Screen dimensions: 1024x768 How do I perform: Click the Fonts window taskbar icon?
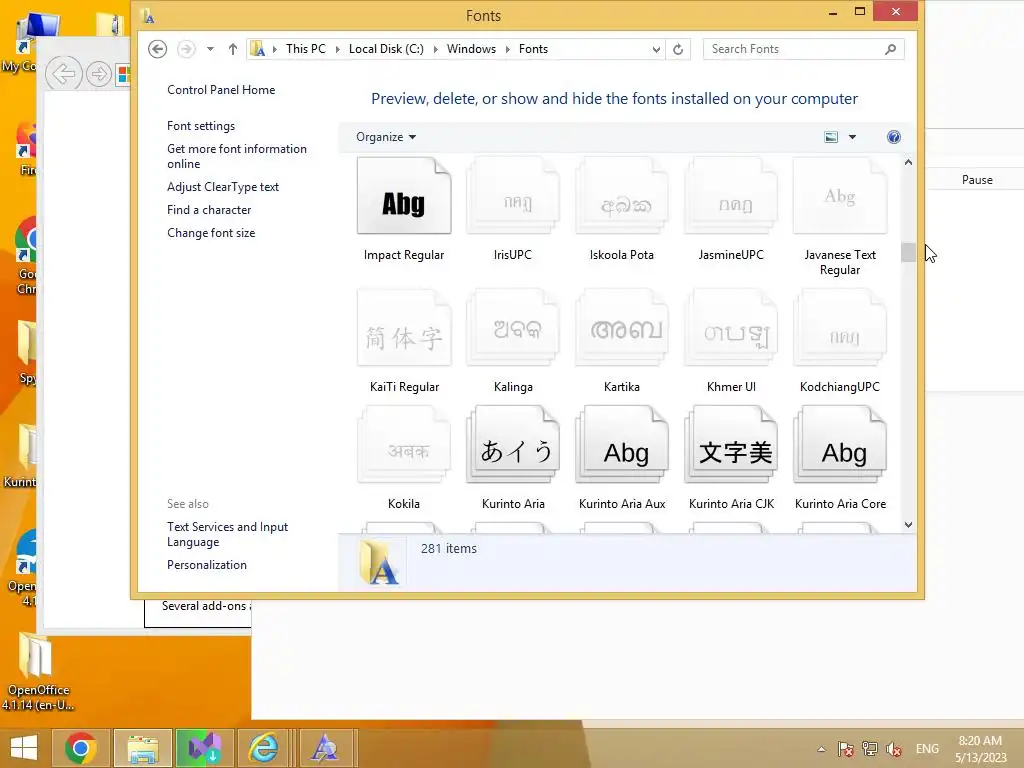[325, 748]
